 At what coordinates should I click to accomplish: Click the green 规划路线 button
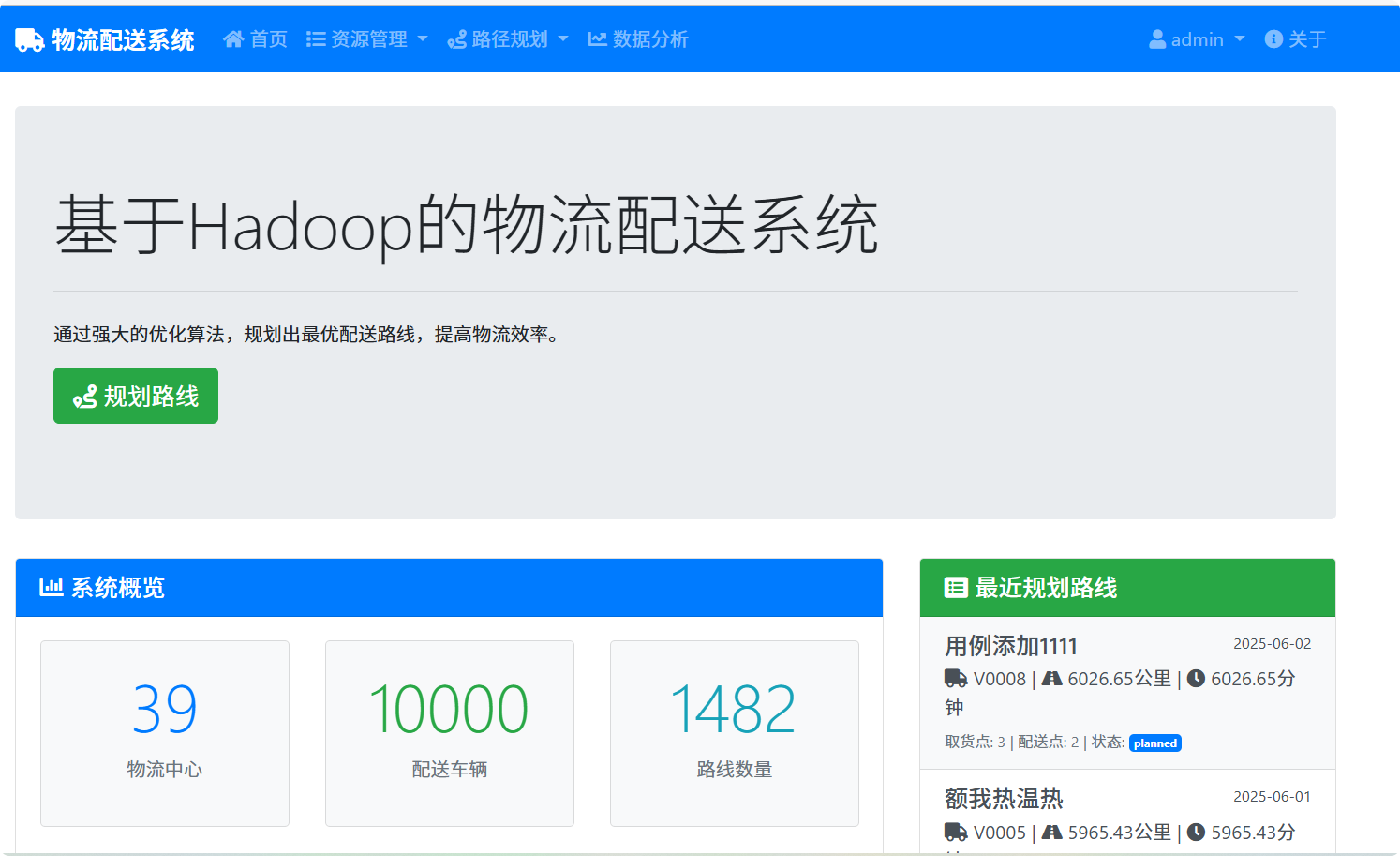(x=136, y=396)
